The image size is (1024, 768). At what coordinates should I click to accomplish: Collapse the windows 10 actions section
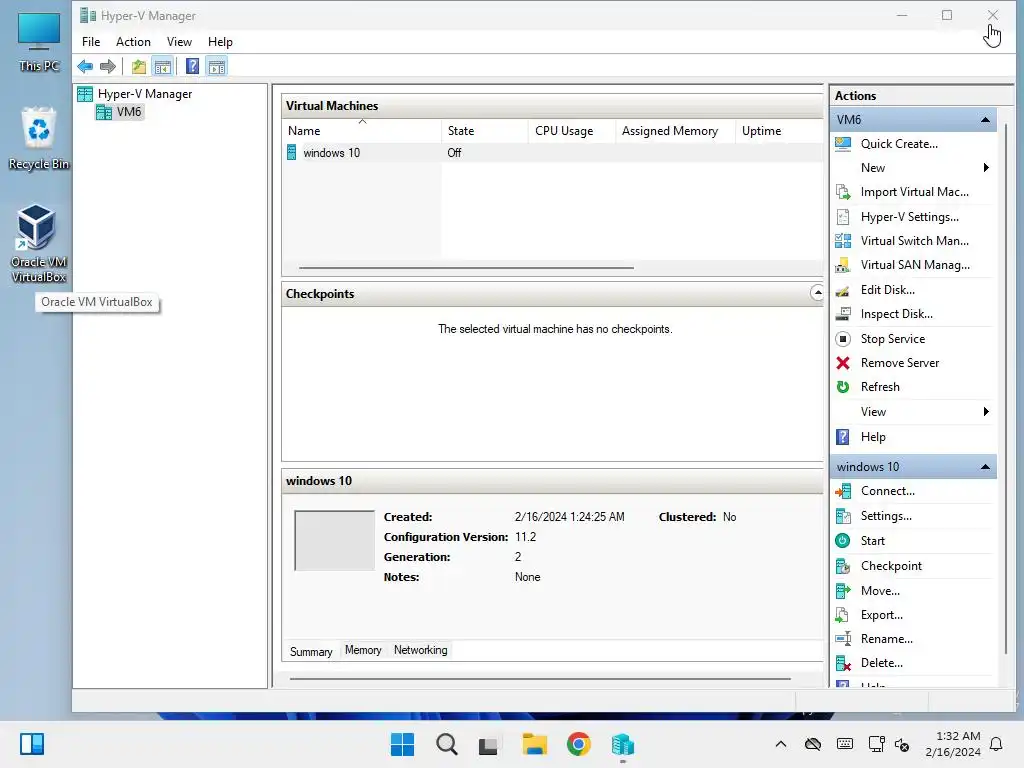click(985, 467)
